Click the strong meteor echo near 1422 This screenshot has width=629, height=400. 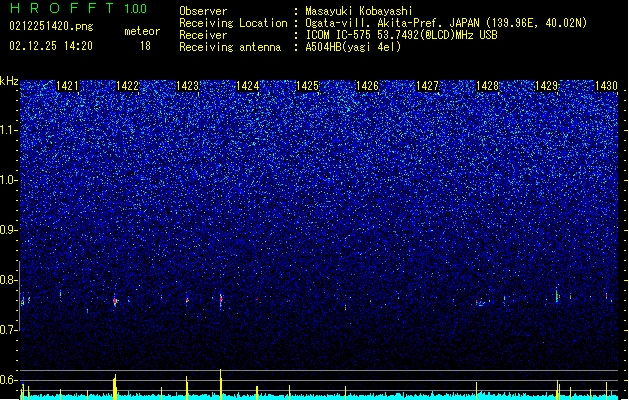(x=115, y=301)
